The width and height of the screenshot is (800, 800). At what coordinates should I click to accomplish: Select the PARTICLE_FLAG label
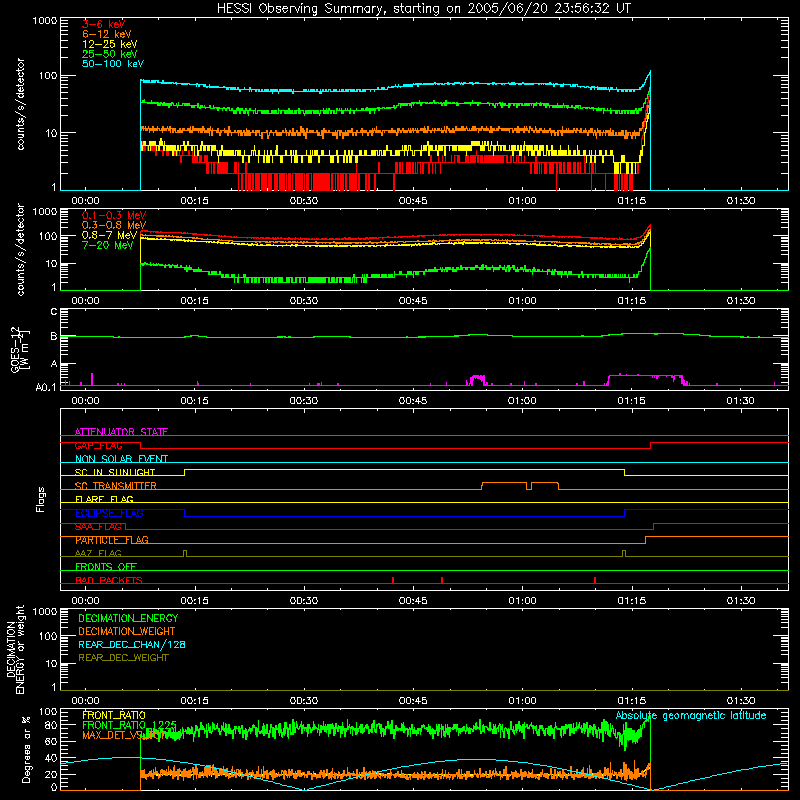click(112, 540)
